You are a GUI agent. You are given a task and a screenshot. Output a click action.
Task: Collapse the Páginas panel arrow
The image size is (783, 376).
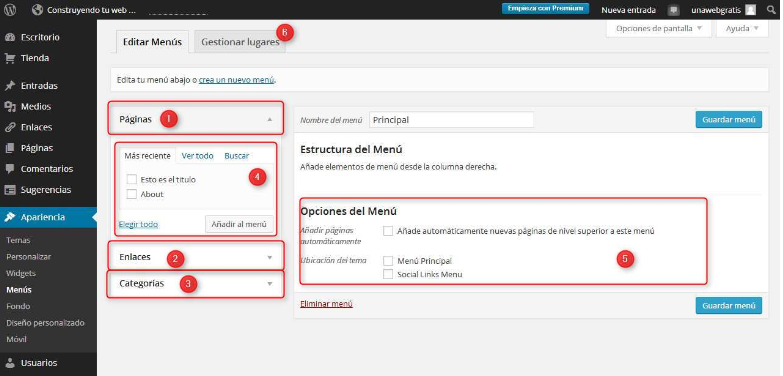point(270,119)
